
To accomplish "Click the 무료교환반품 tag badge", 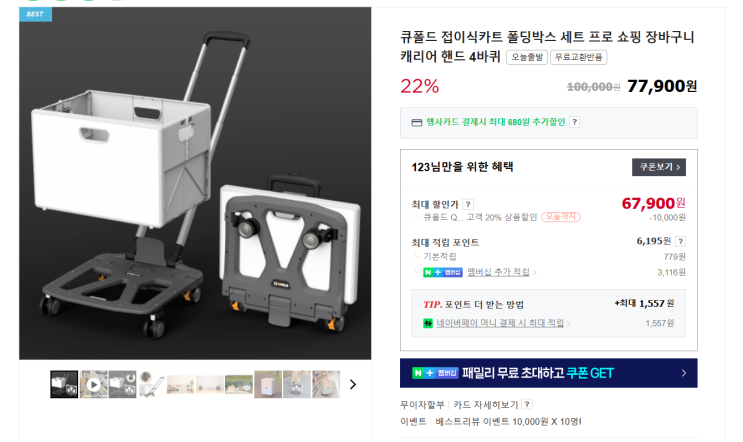I will [579, 57].
